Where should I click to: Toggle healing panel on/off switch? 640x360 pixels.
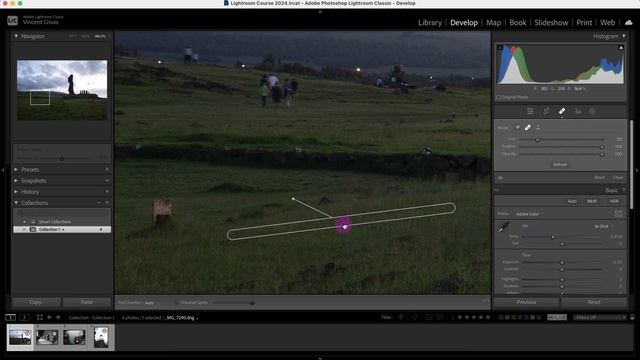(500, 178)
